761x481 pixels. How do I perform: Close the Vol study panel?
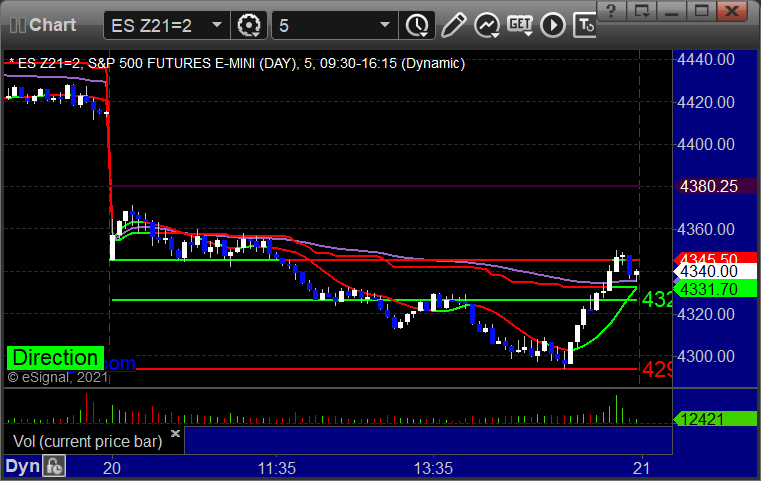[x=175, y=433]
